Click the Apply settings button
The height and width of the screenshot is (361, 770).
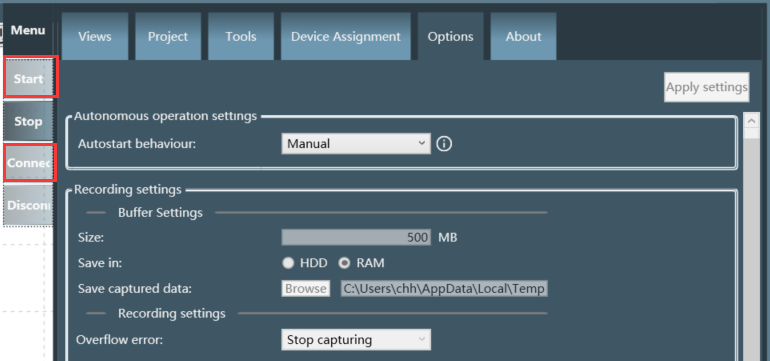[707, 87]
